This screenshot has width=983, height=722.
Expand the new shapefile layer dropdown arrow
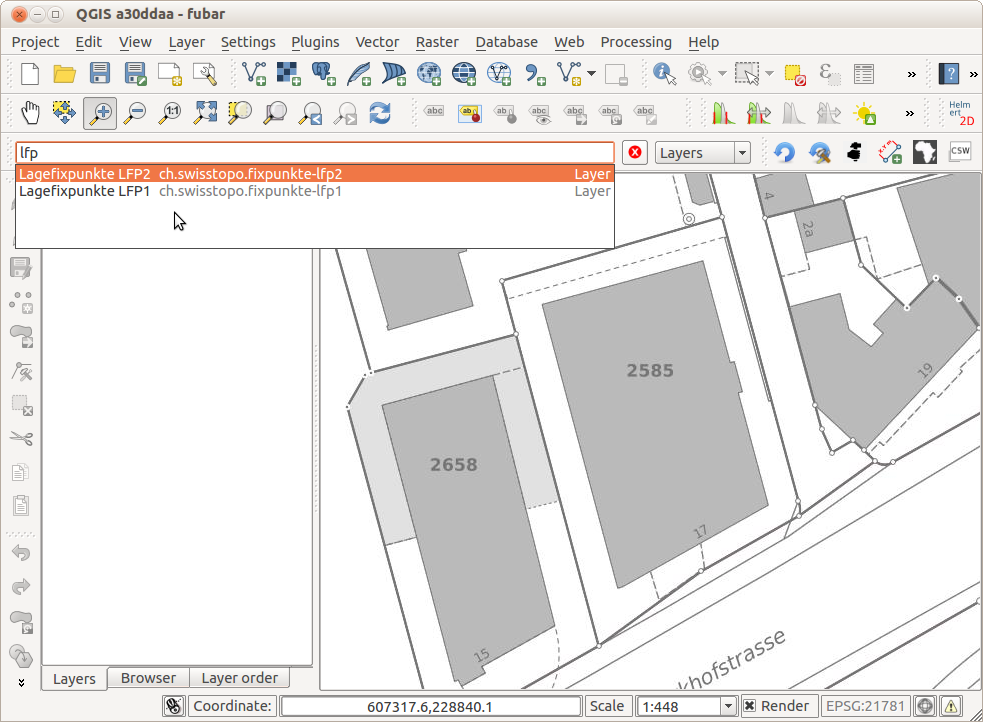point(591,74)
